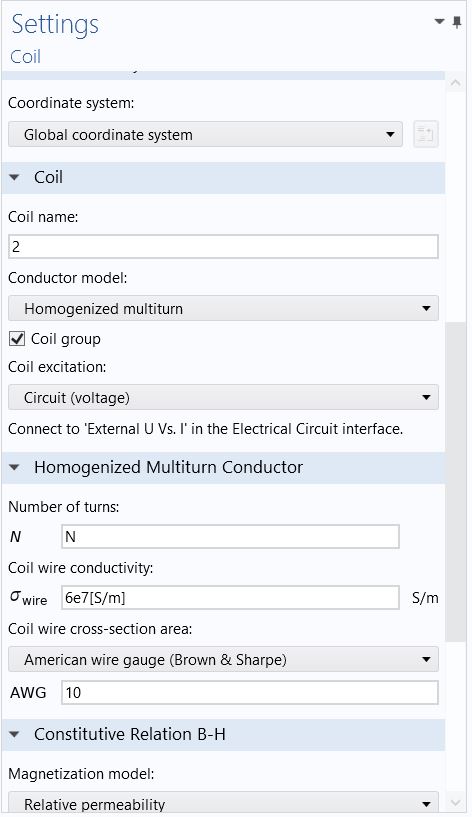Click the vertical scrollbar thumb
The image size is (472, 817).
455,482
